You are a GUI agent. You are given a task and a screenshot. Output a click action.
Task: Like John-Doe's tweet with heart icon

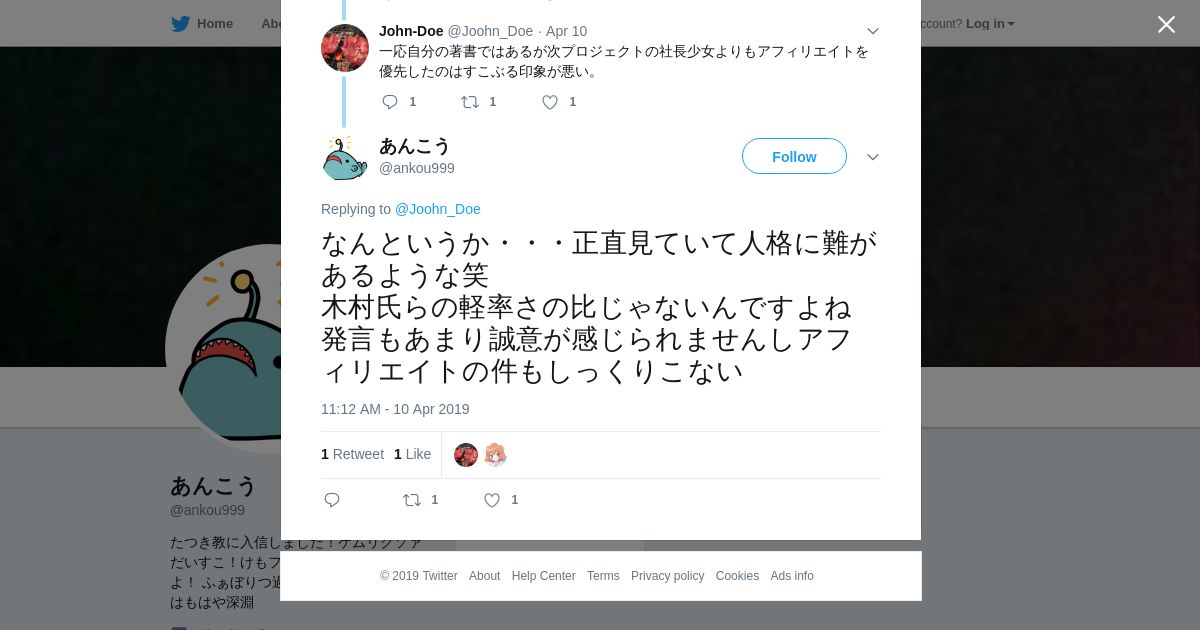550,102
